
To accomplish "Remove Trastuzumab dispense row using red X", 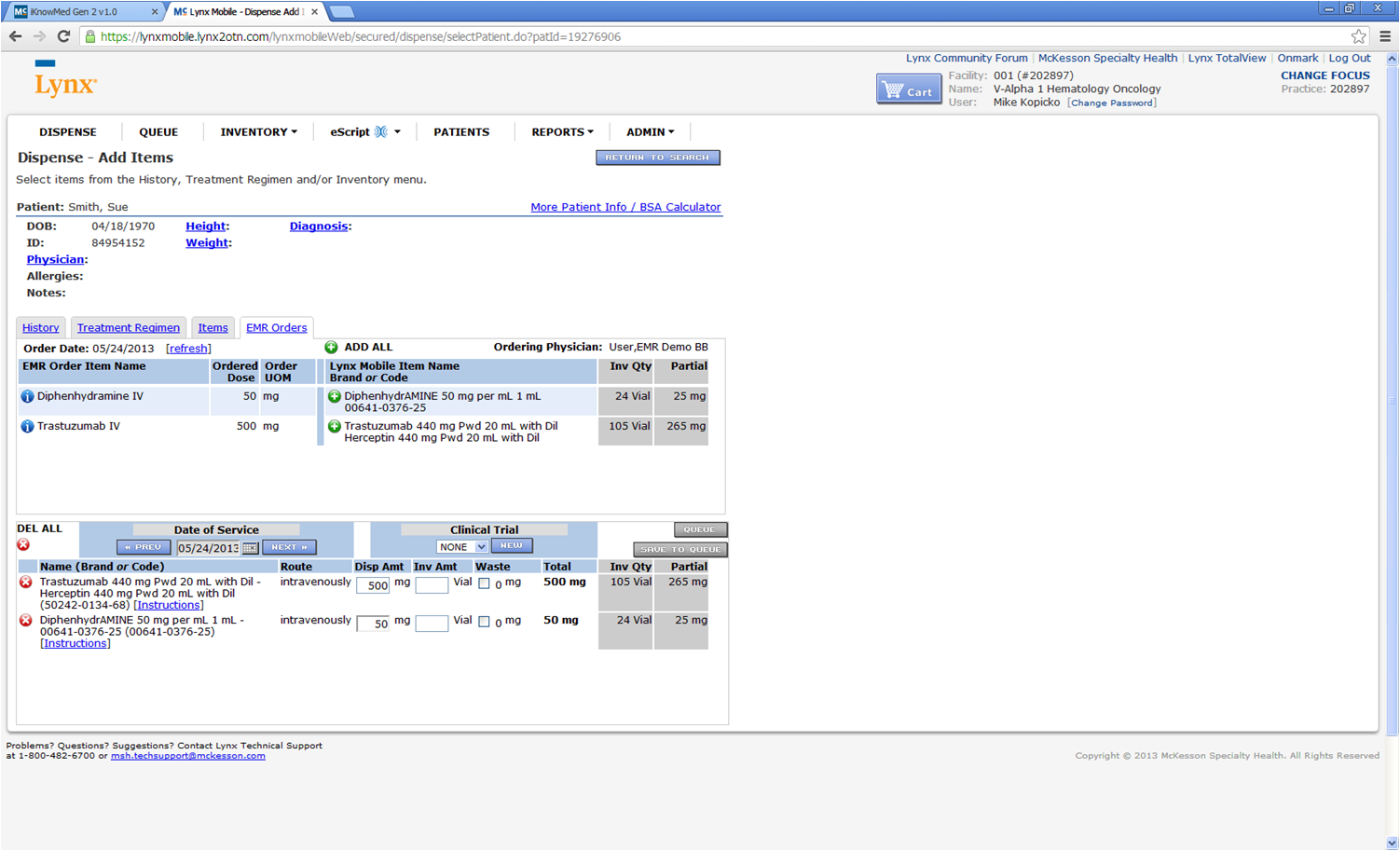I will [x=25, y=582].
